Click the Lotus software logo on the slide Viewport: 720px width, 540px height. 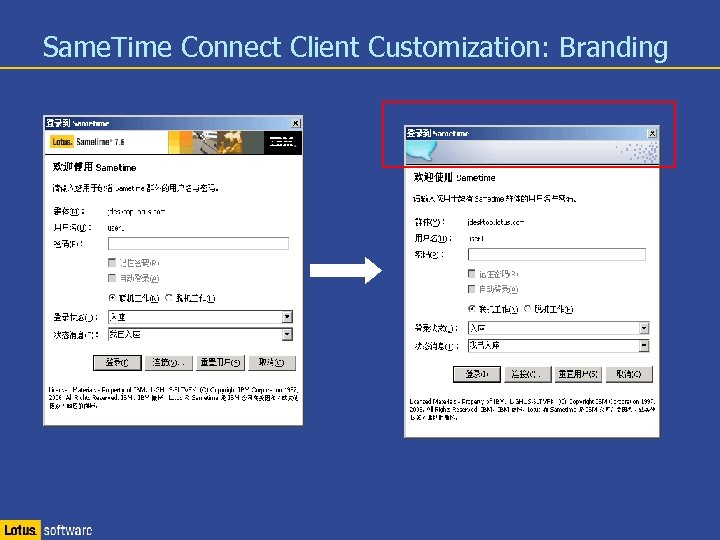[x=46, y=530]
